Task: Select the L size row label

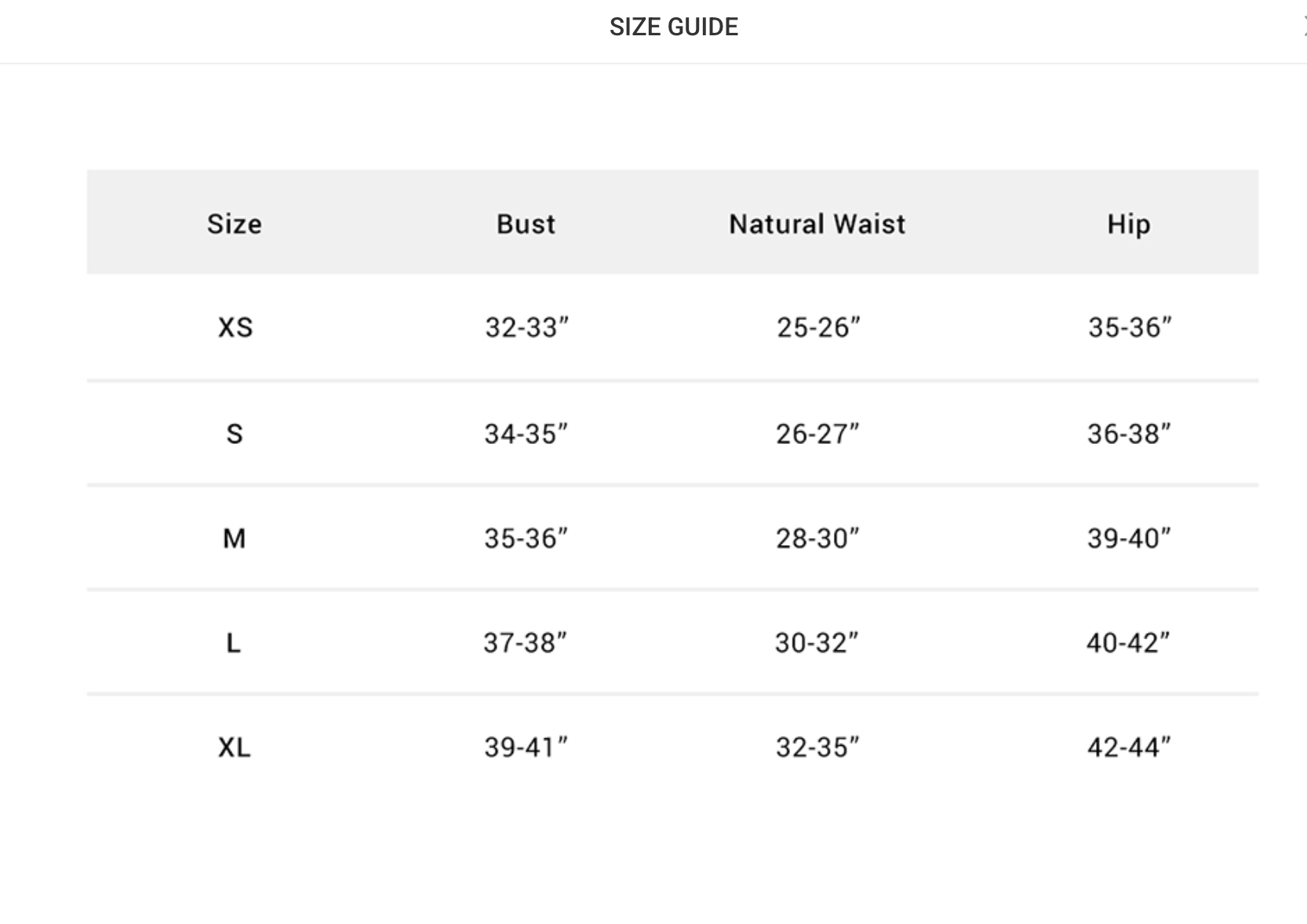Action: (x=234, y=643)
